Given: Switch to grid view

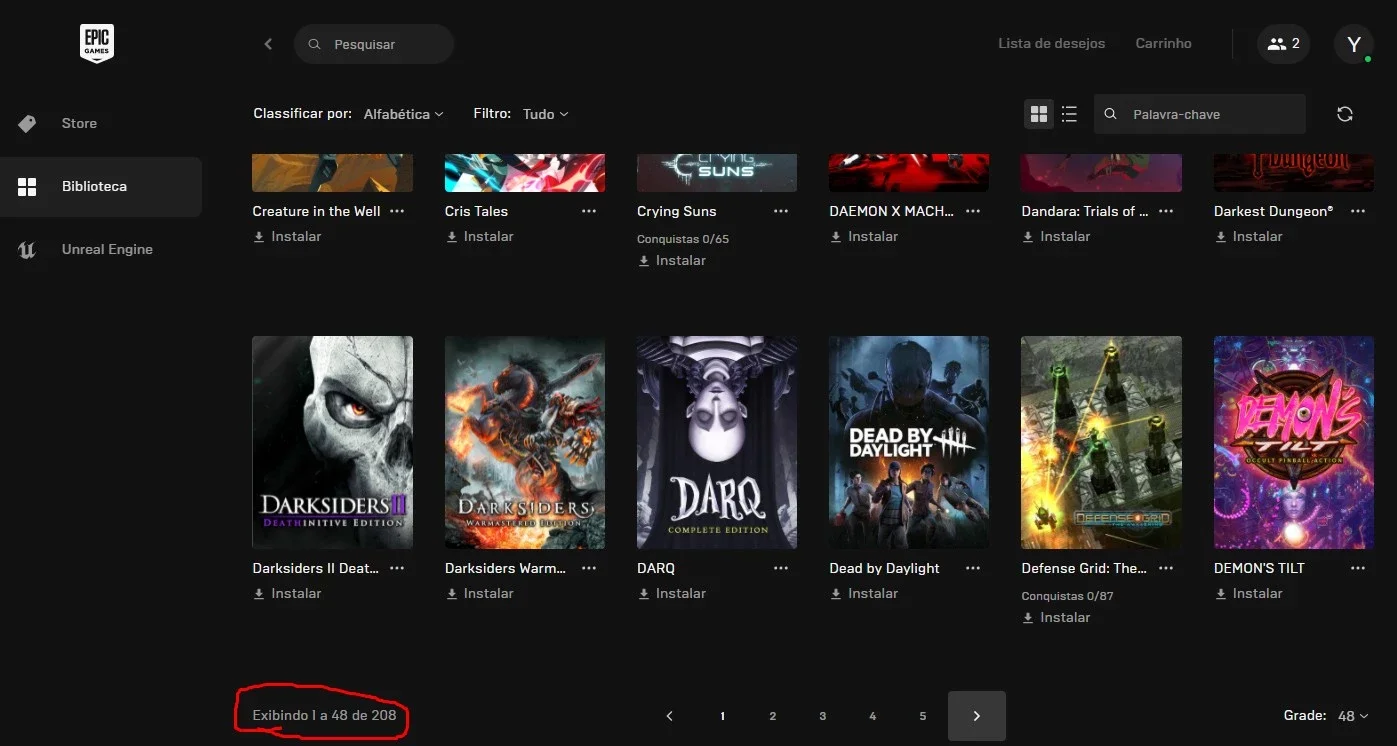Looking at the screenshot, I should point(1039,114).
